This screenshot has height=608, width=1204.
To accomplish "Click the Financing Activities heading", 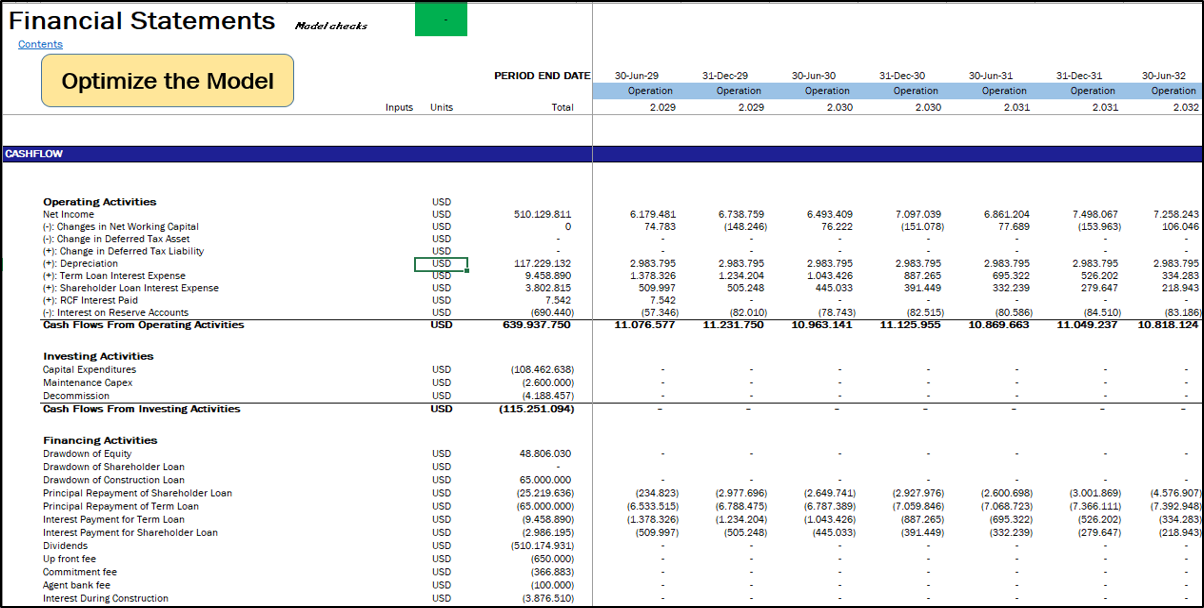I will pos(100,440).
